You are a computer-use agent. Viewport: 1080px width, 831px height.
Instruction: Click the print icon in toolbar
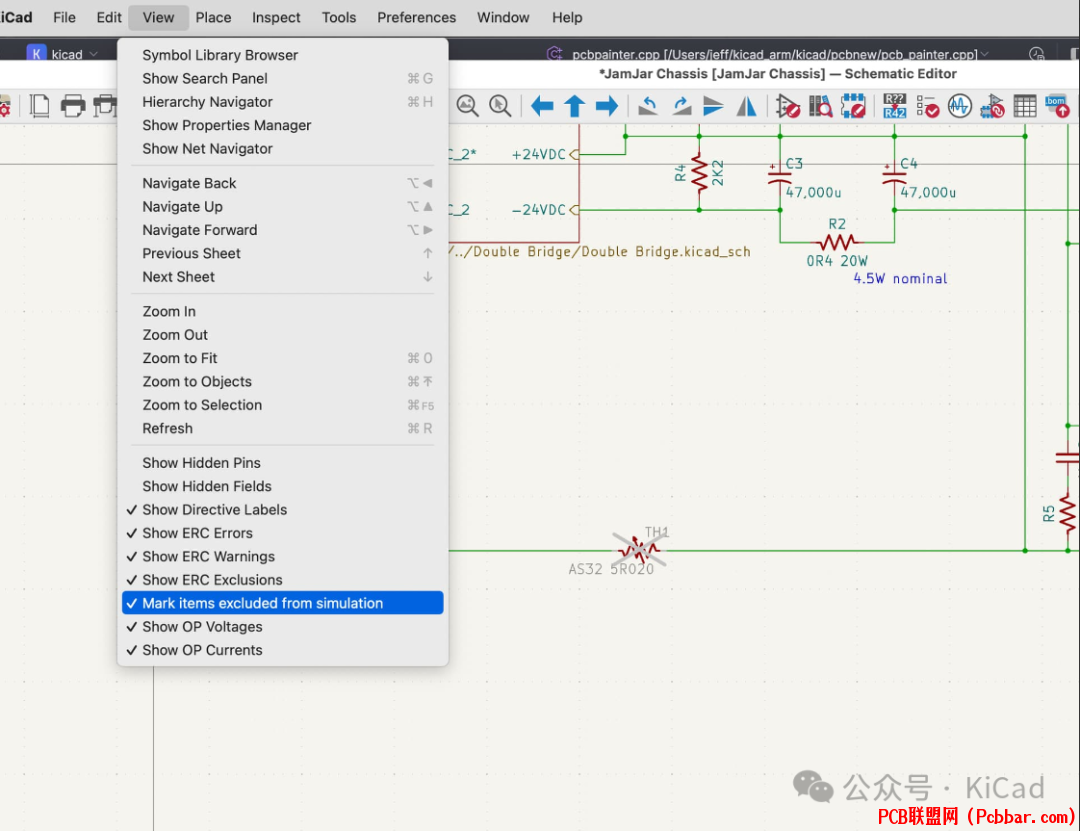(72, 106)
